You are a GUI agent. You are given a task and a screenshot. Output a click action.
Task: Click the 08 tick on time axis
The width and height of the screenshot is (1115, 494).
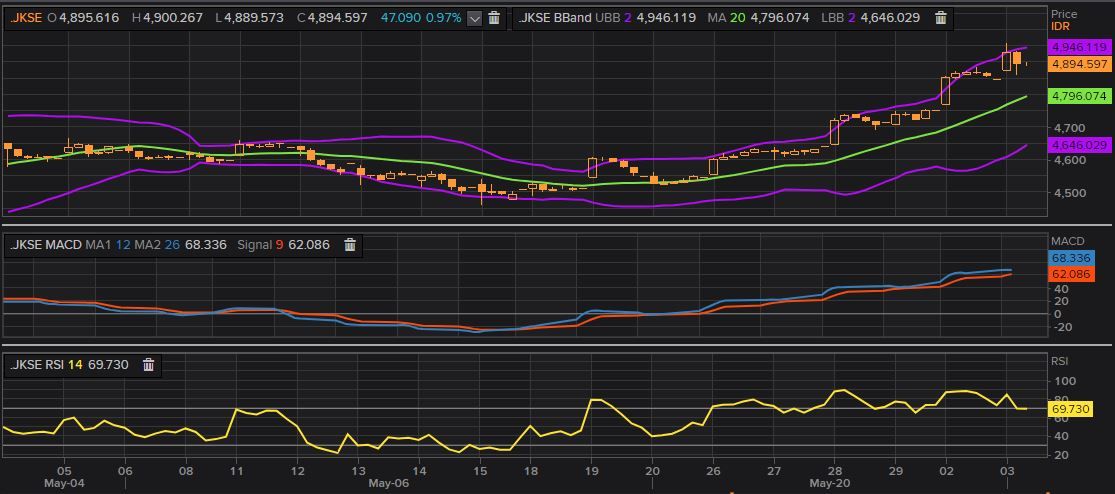pos(186,470)
